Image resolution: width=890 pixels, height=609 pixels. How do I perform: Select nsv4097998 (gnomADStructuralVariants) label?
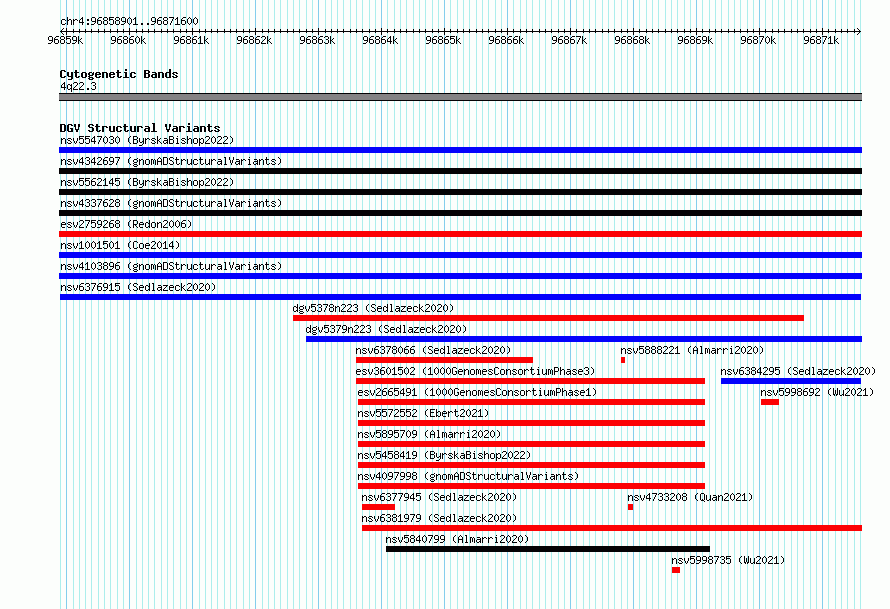[x=468, y=476]
